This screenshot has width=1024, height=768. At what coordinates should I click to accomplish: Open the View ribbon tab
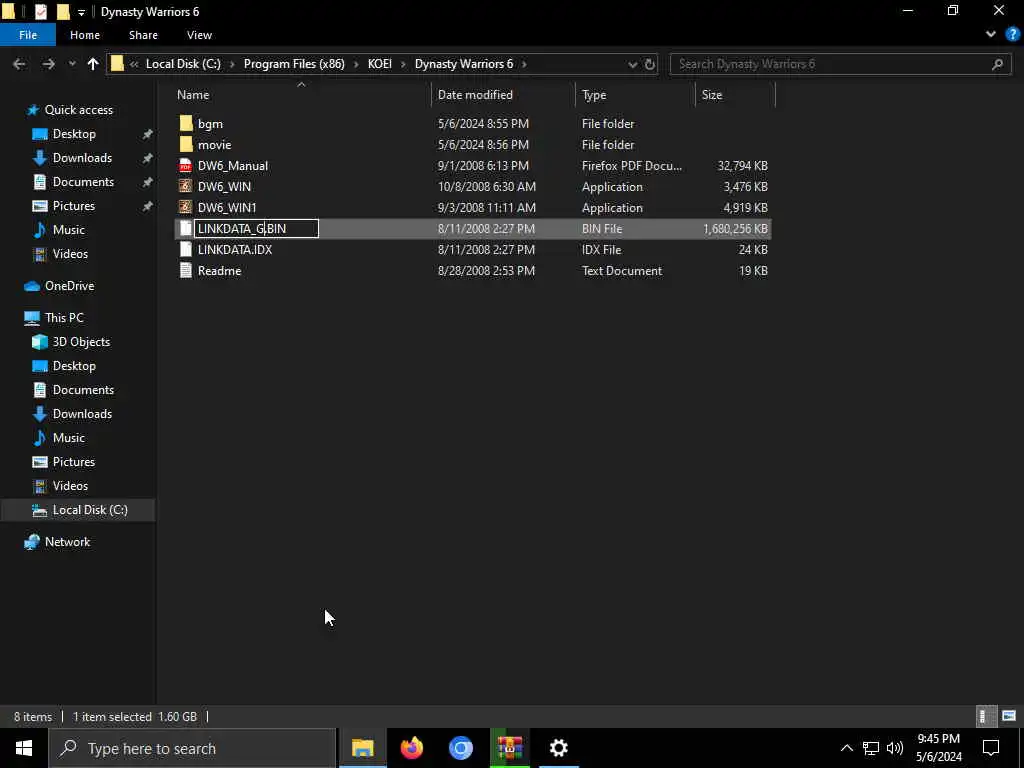199,35
